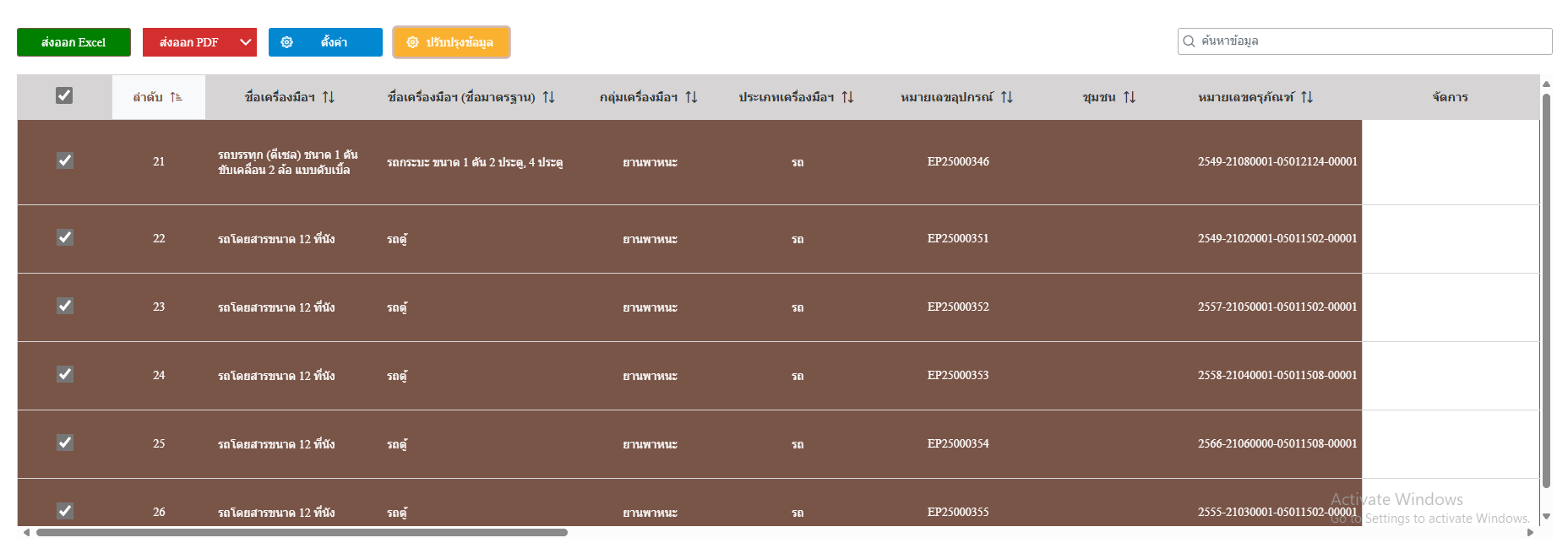Click the ส่งออก Excel button
1568x554 pixels.
(x=73, y=42)
